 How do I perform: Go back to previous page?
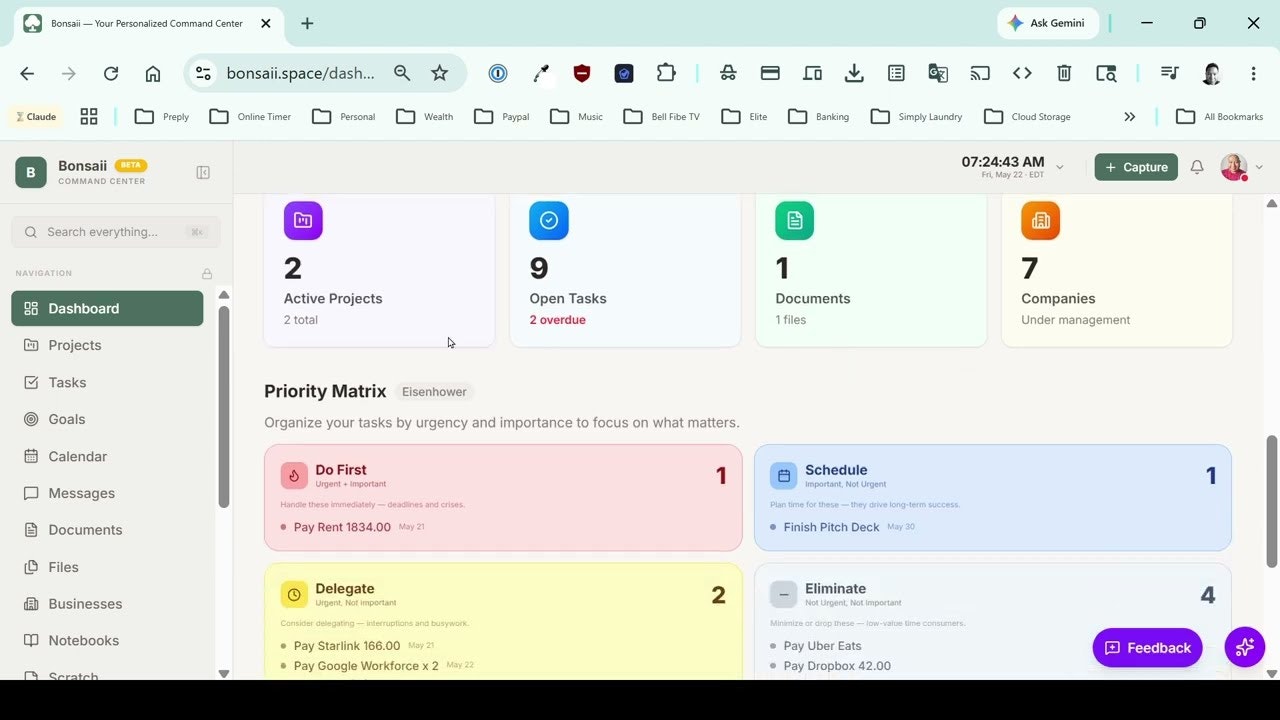coord(27,73)
